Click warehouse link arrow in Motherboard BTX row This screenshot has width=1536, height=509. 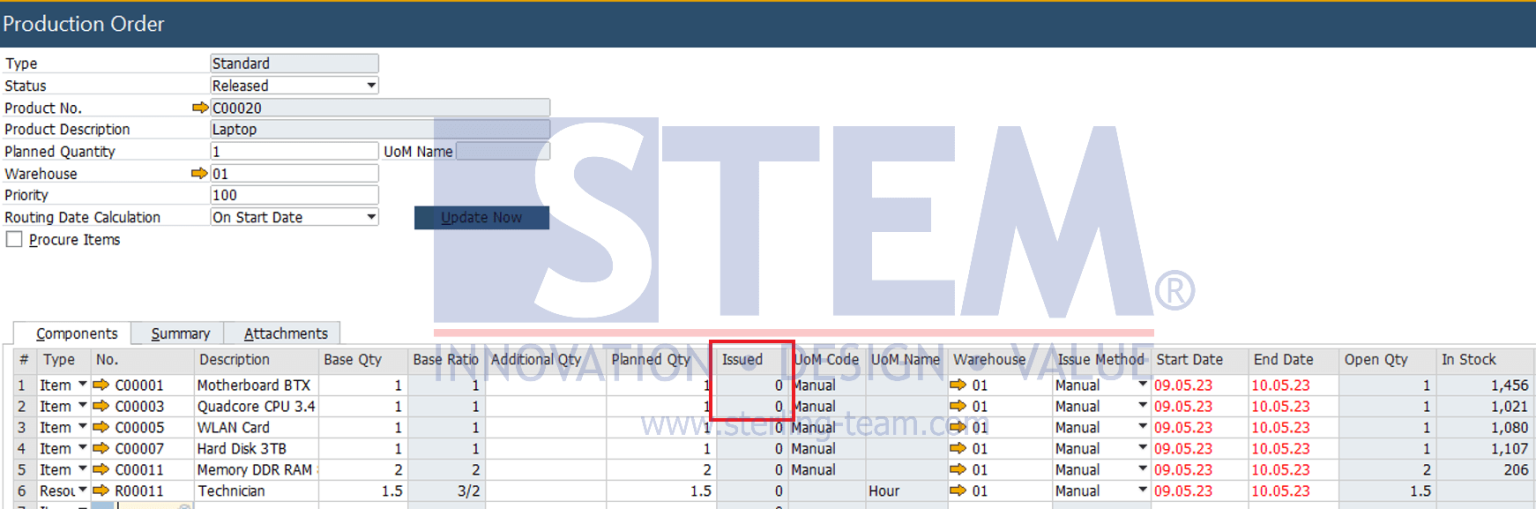pyautogui.click(x=958, y=386)
